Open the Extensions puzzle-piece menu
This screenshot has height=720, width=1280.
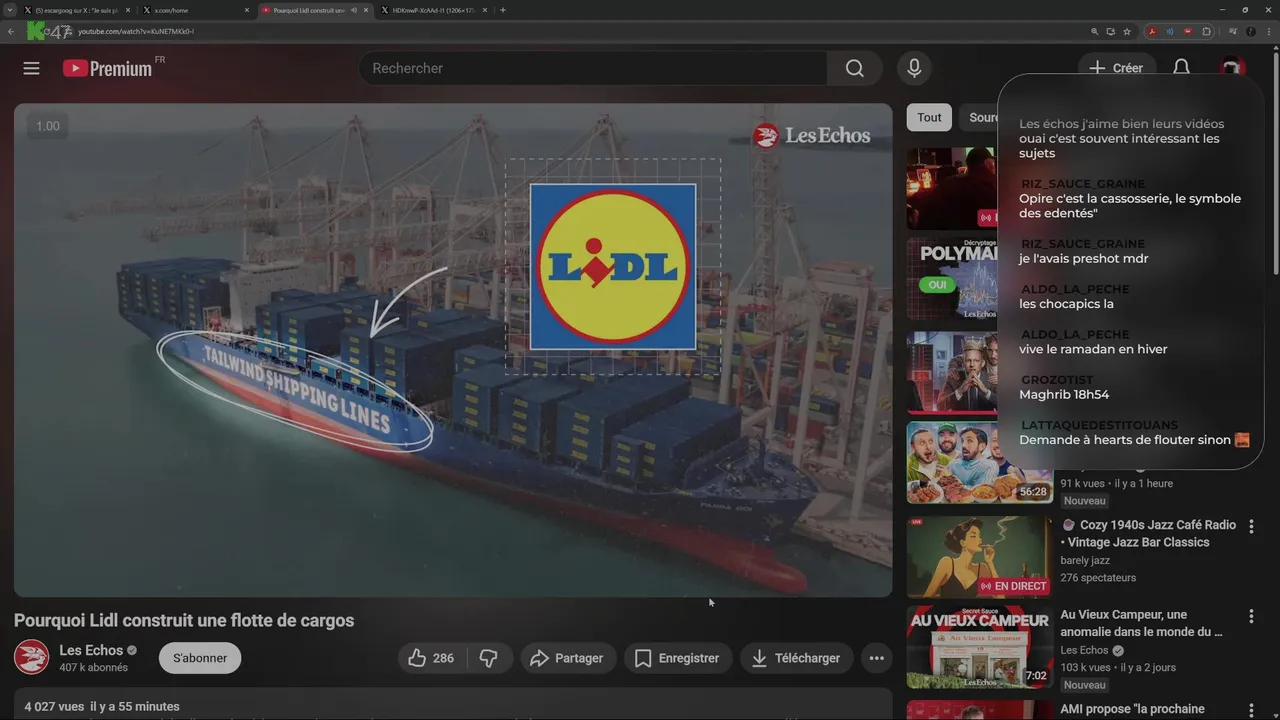point(1207,31)
